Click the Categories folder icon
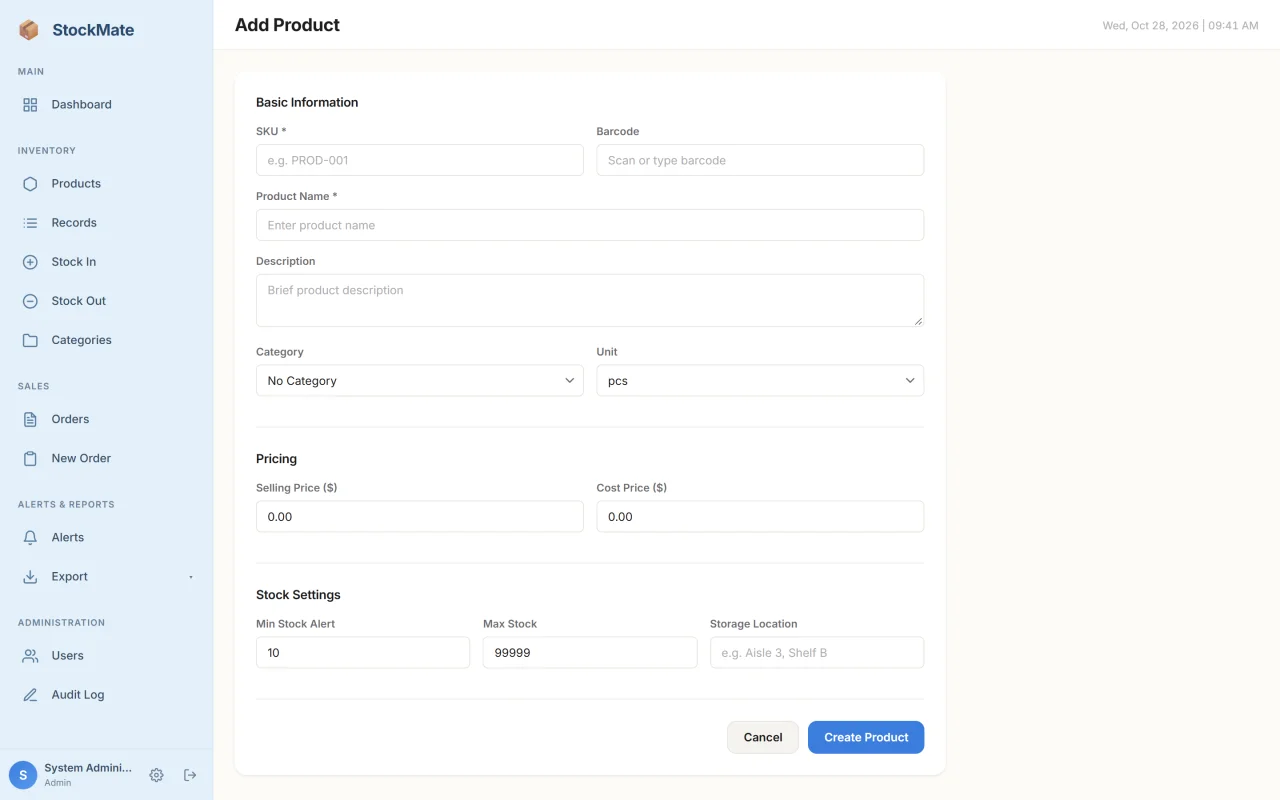This screenshot has width=1280, height=800. tap(30, 340)
